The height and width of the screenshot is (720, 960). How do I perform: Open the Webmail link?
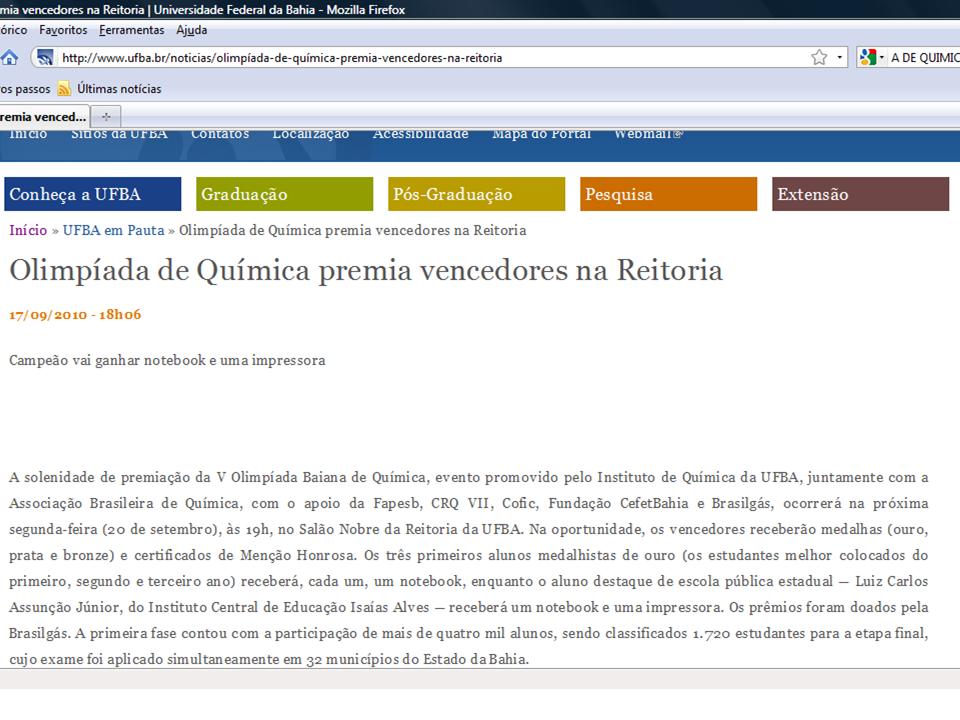(x=648, y=133)
